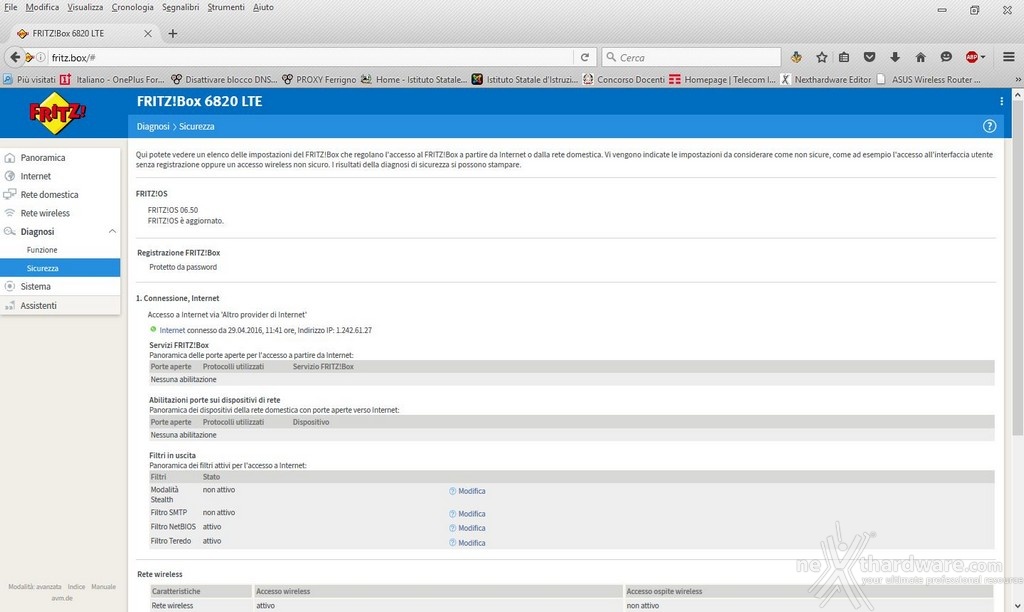Screen dimensions: 1024x612
Task: Open Disattivare blocco DNS bookmark
Action: coord(224,80)
